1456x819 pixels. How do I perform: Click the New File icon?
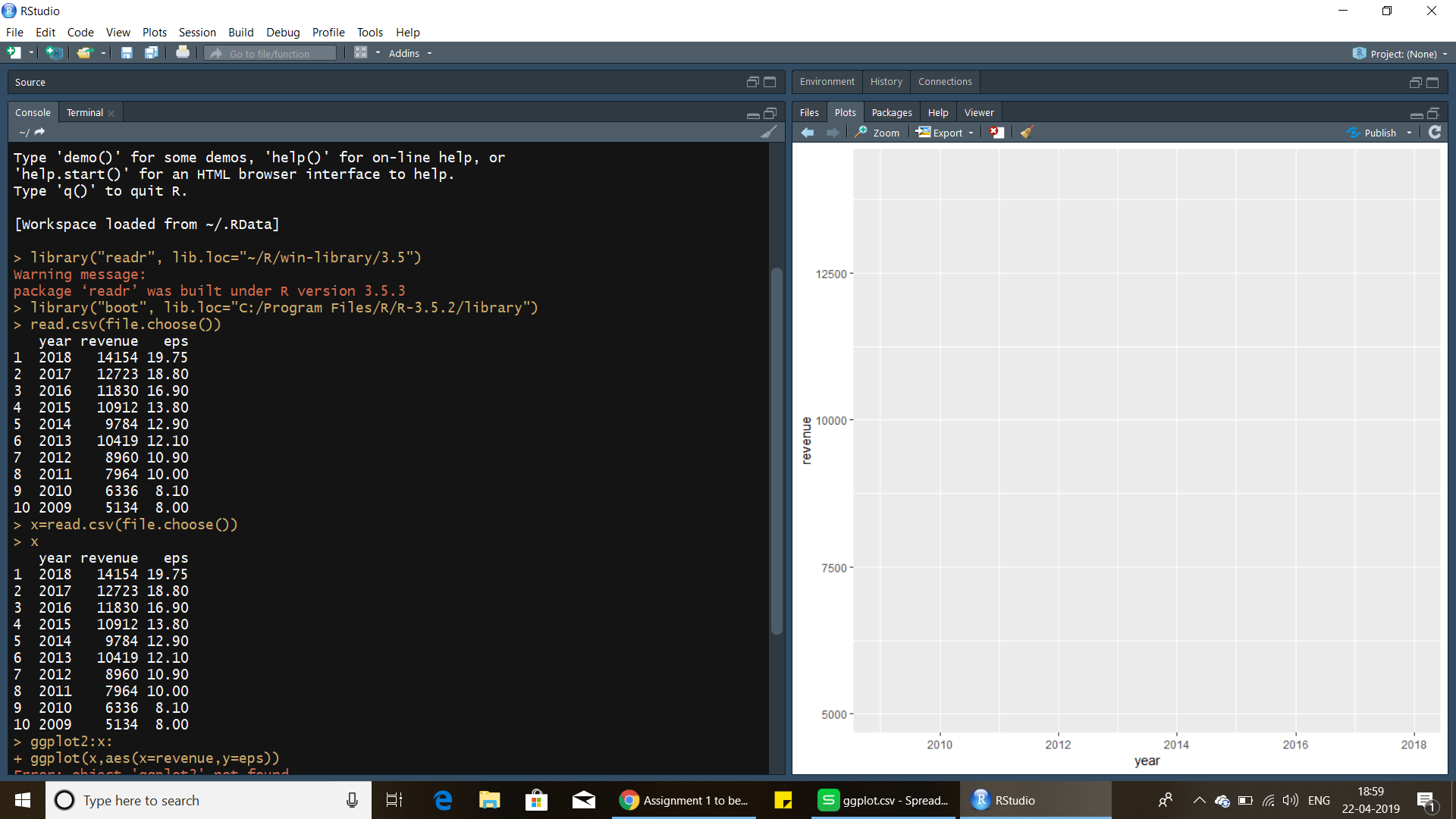pyautogui.click(x=14, y=53)
